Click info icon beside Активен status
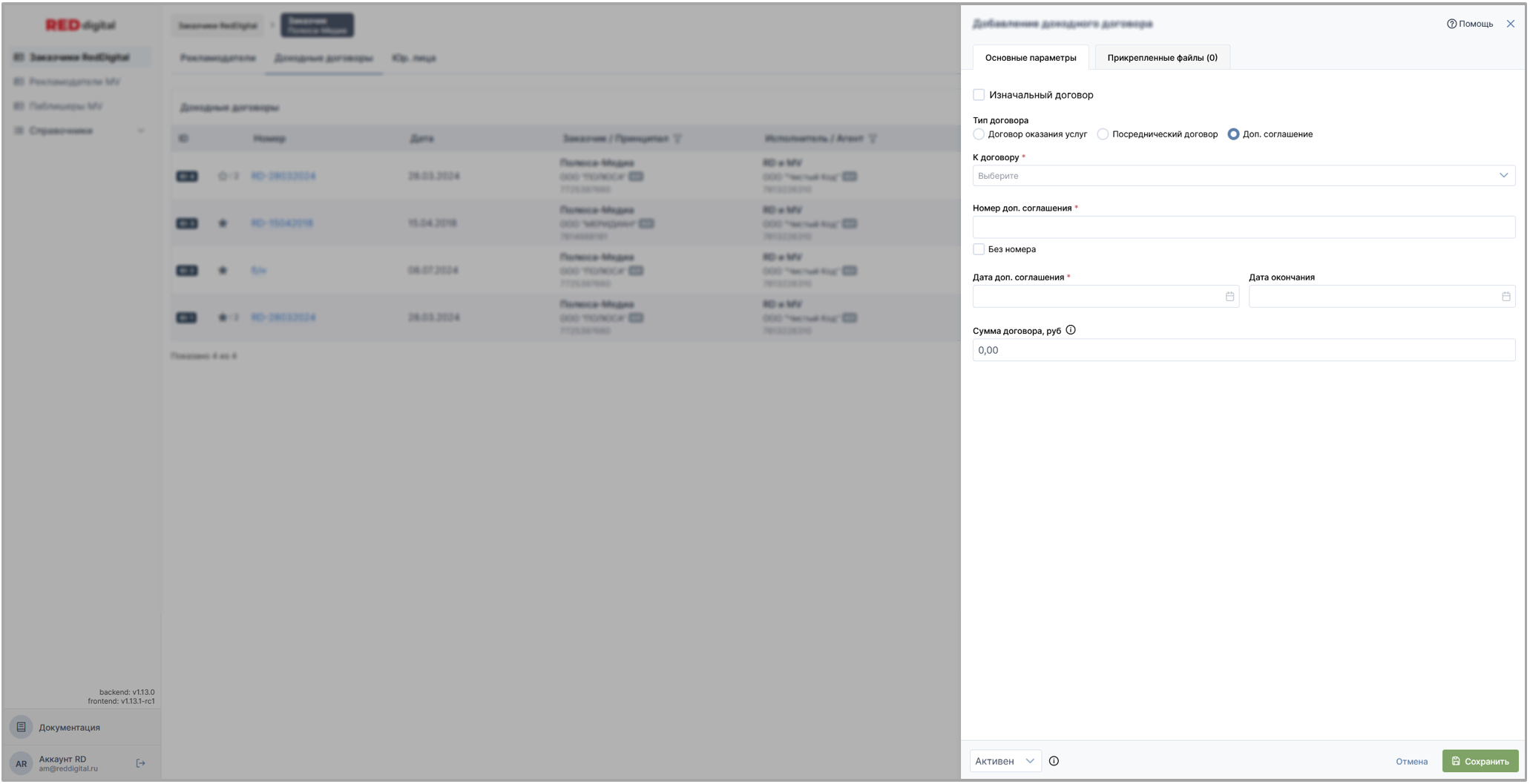The width and height of the screenshot is (1530, 784). pyautogui.click(x=1054, y=761)
